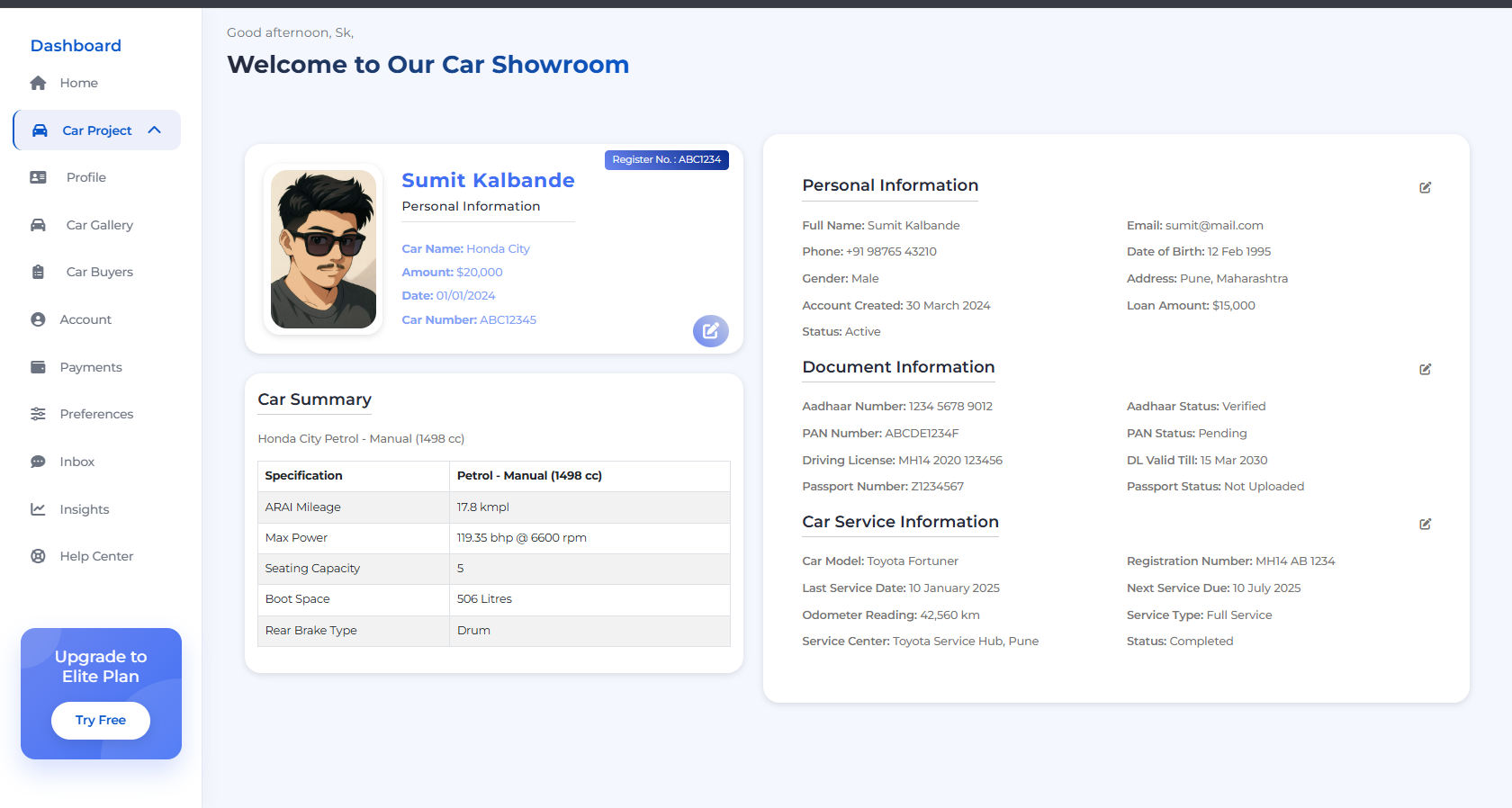This screenshot has width=1512, height=808.
Task: Click the Register No. ABC1234 badge
Action: (666, 159)
